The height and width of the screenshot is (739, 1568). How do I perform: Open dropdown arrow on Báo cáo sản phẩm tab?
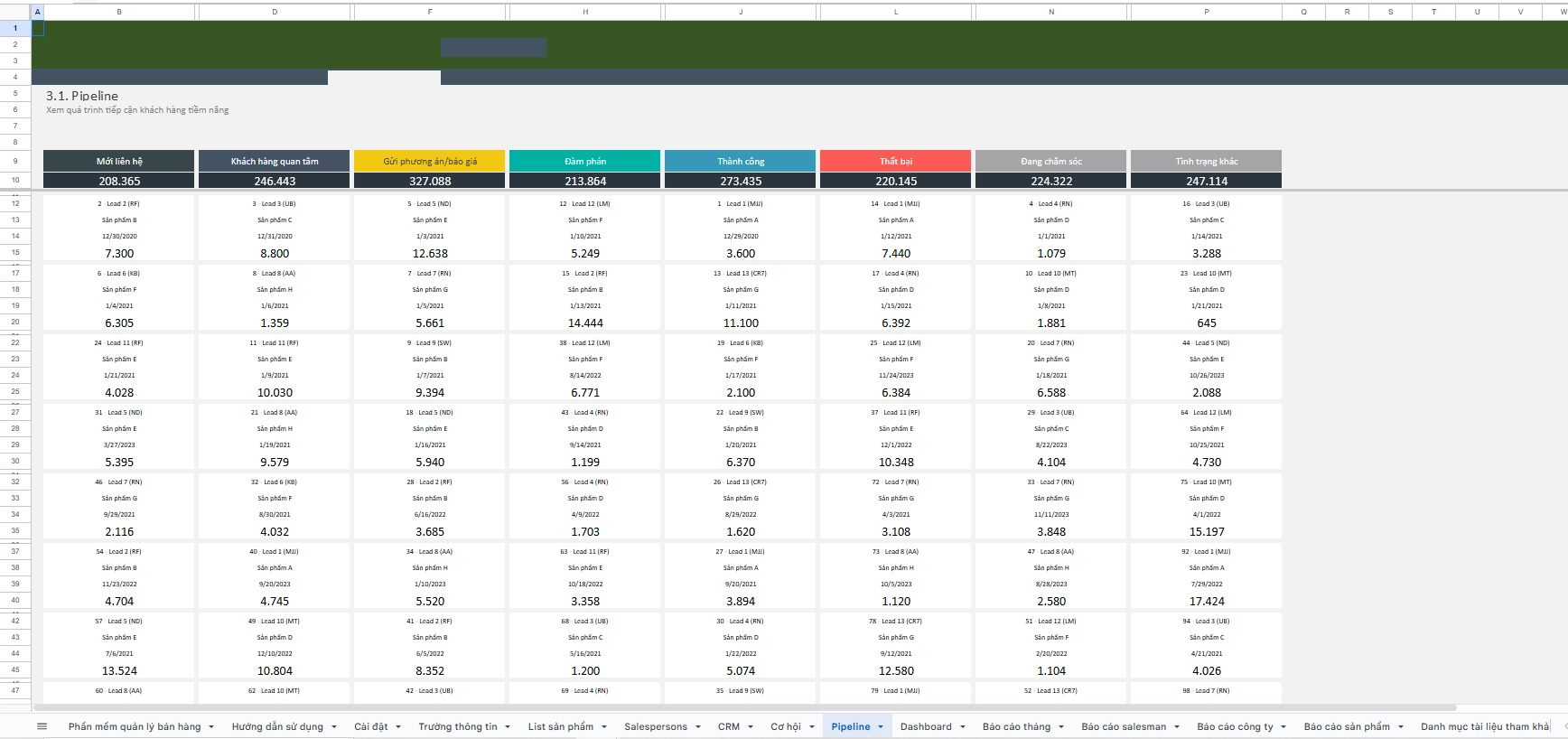click(x=1401, y=726)
